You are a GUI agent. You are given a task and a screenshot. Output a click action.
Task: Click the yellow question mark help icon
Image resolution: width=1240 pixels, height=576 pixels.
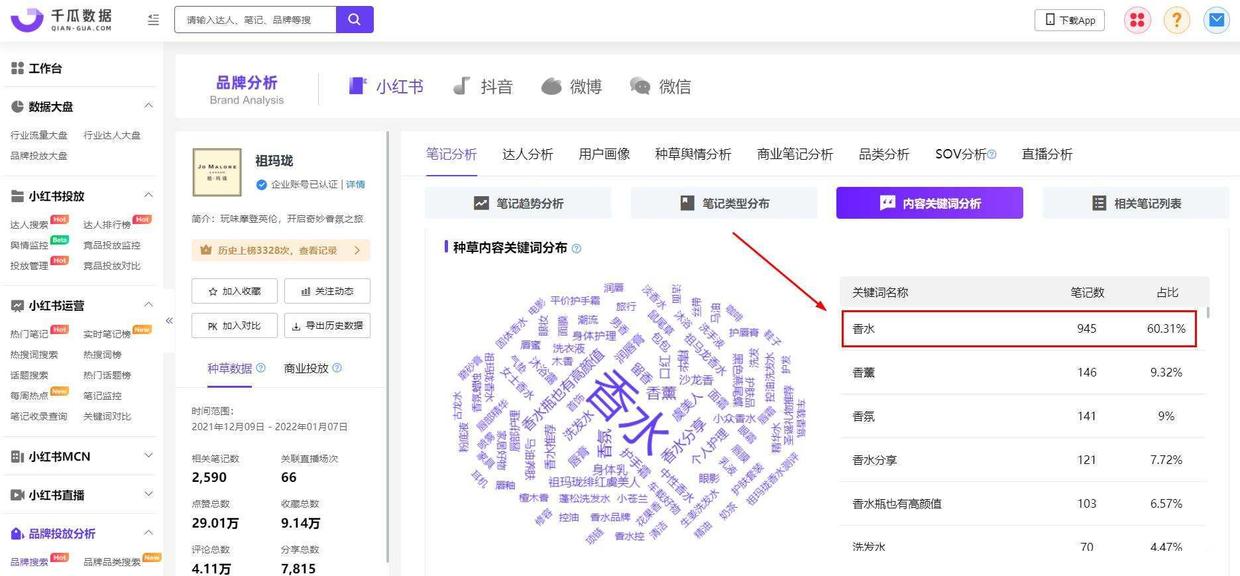(1175, 18)
